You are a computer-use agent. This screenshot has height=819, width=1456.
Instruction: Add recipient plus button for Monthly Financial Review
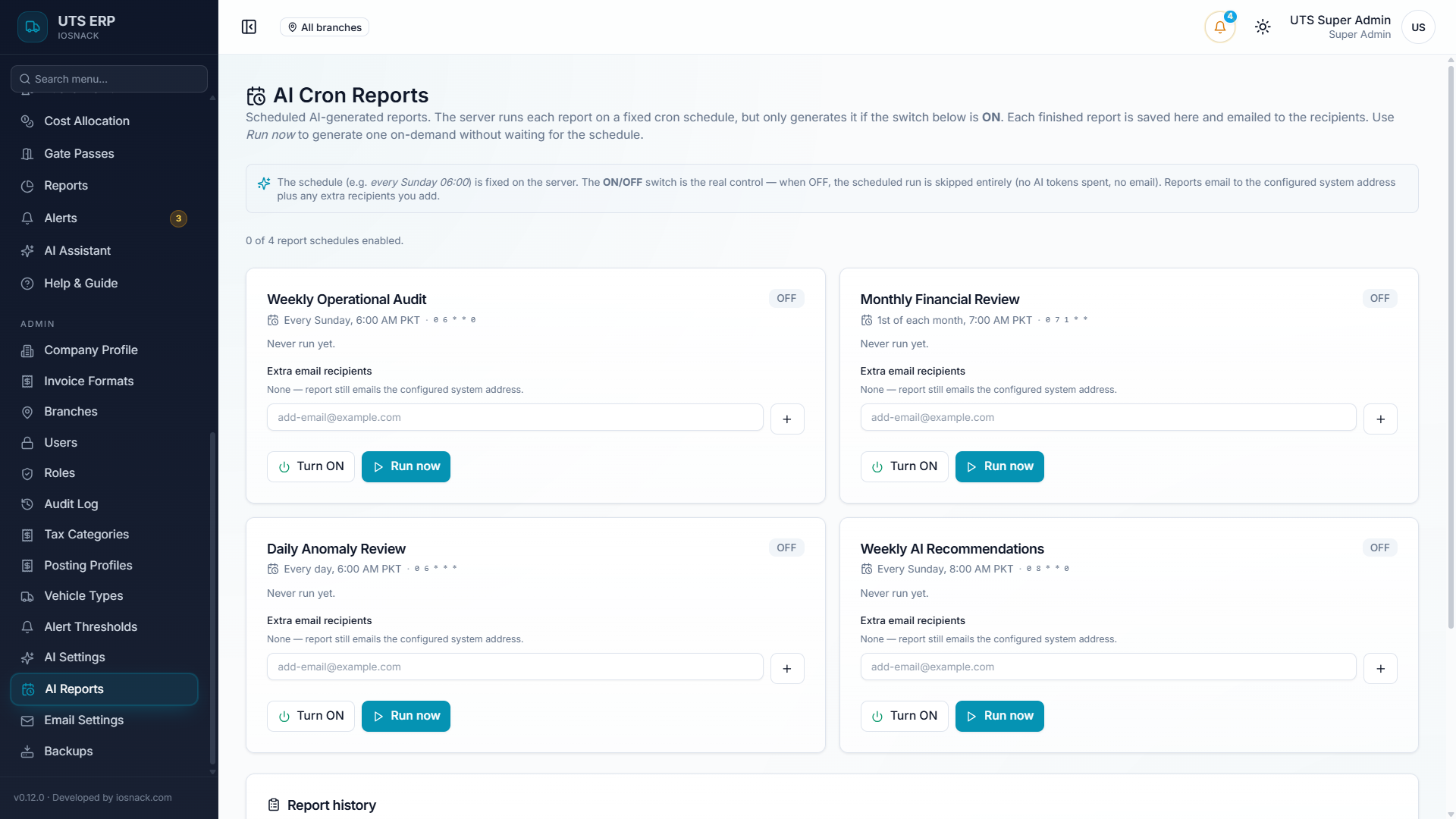click(1380, 419)
